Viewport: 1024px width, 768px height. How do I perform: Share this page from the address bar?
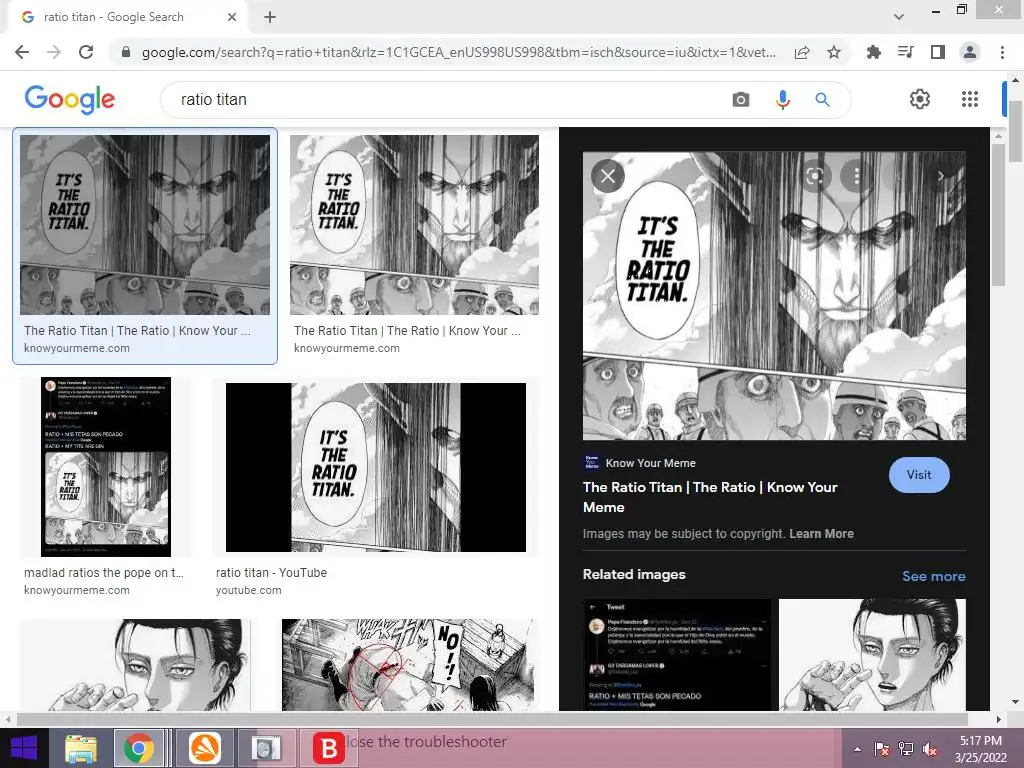(x=802, y=52)
